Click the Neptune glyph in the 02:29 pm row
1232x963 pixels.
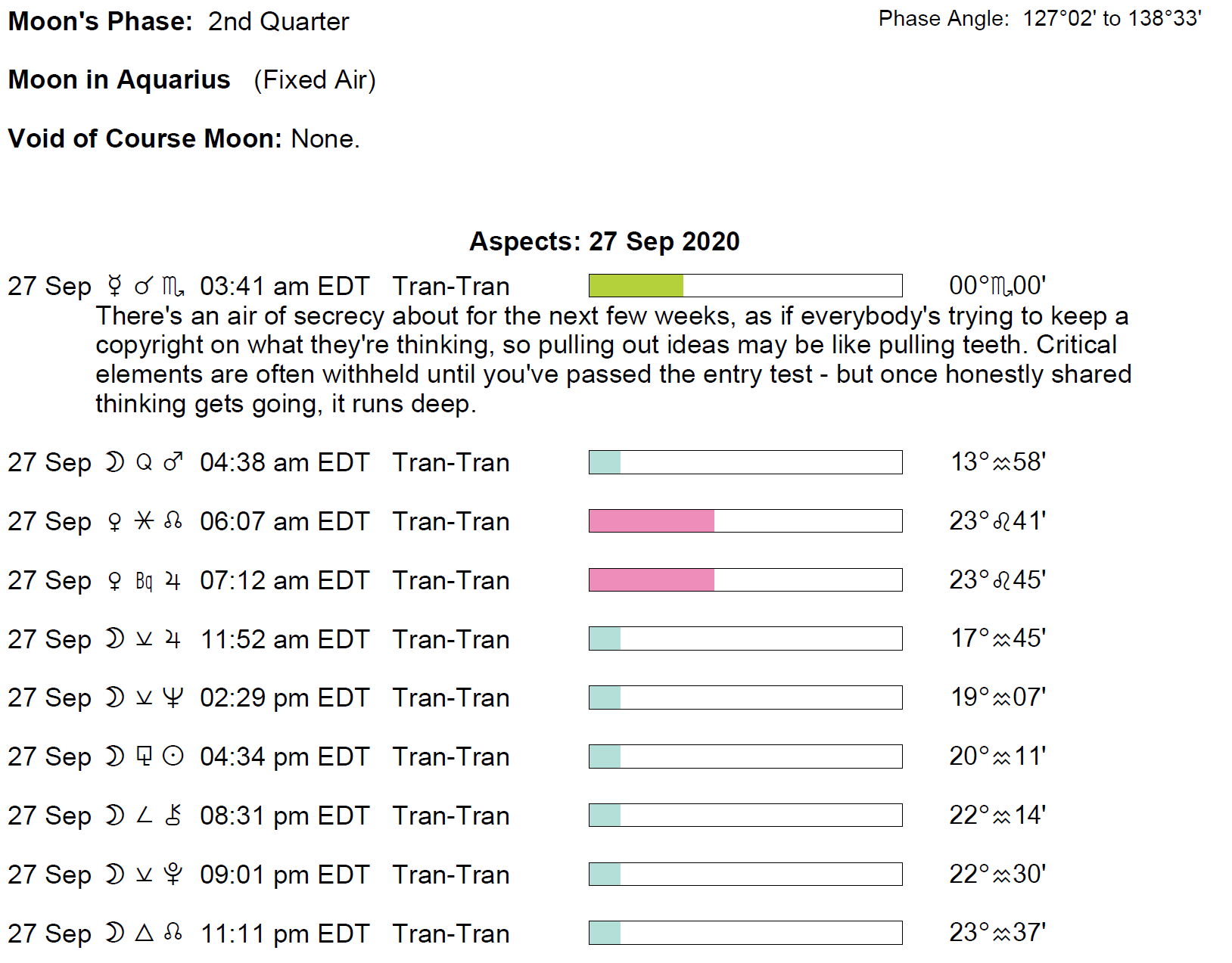173,697
